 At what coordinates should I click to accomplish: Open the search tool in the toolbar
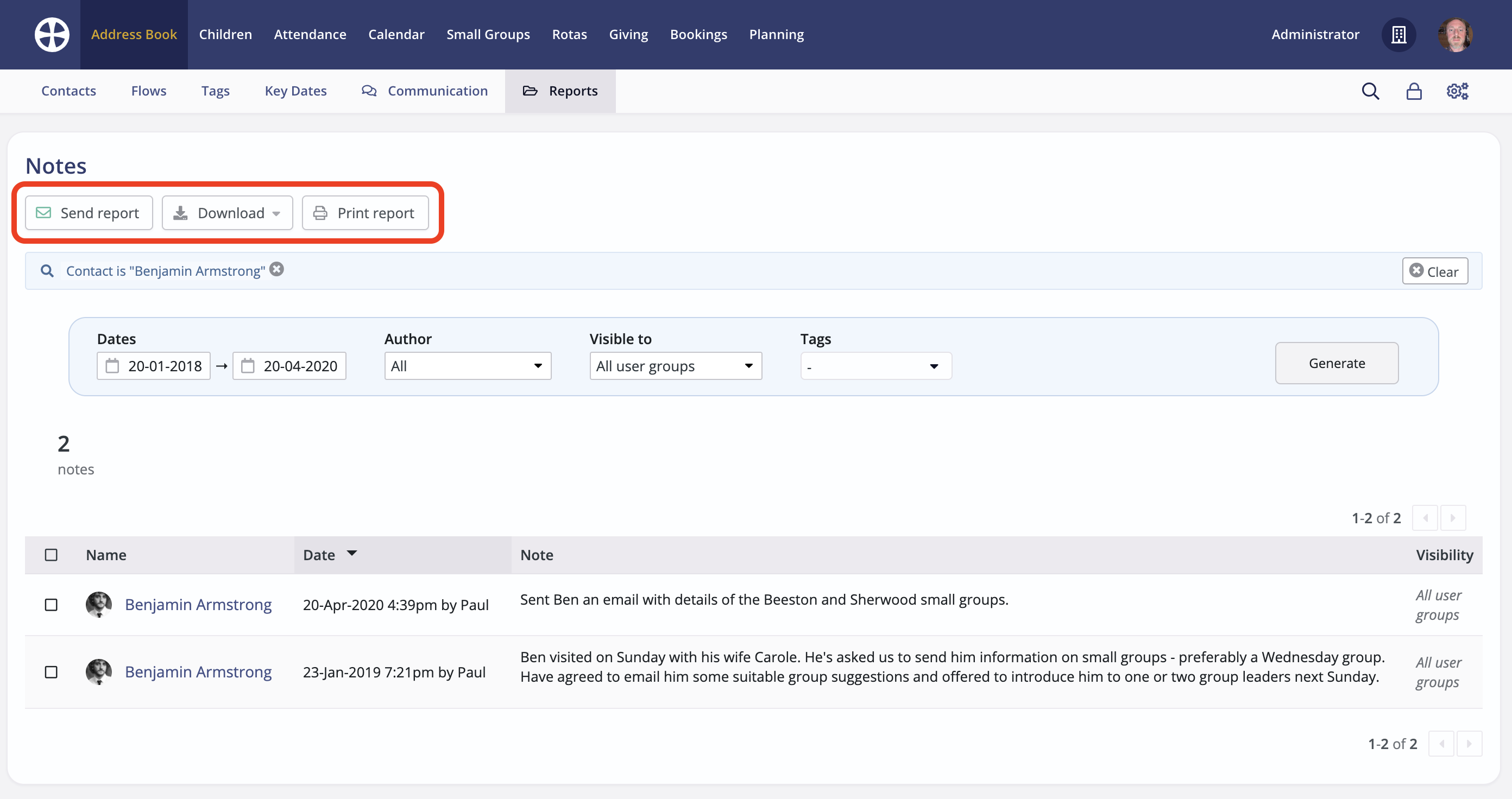tap(1370, 91)
